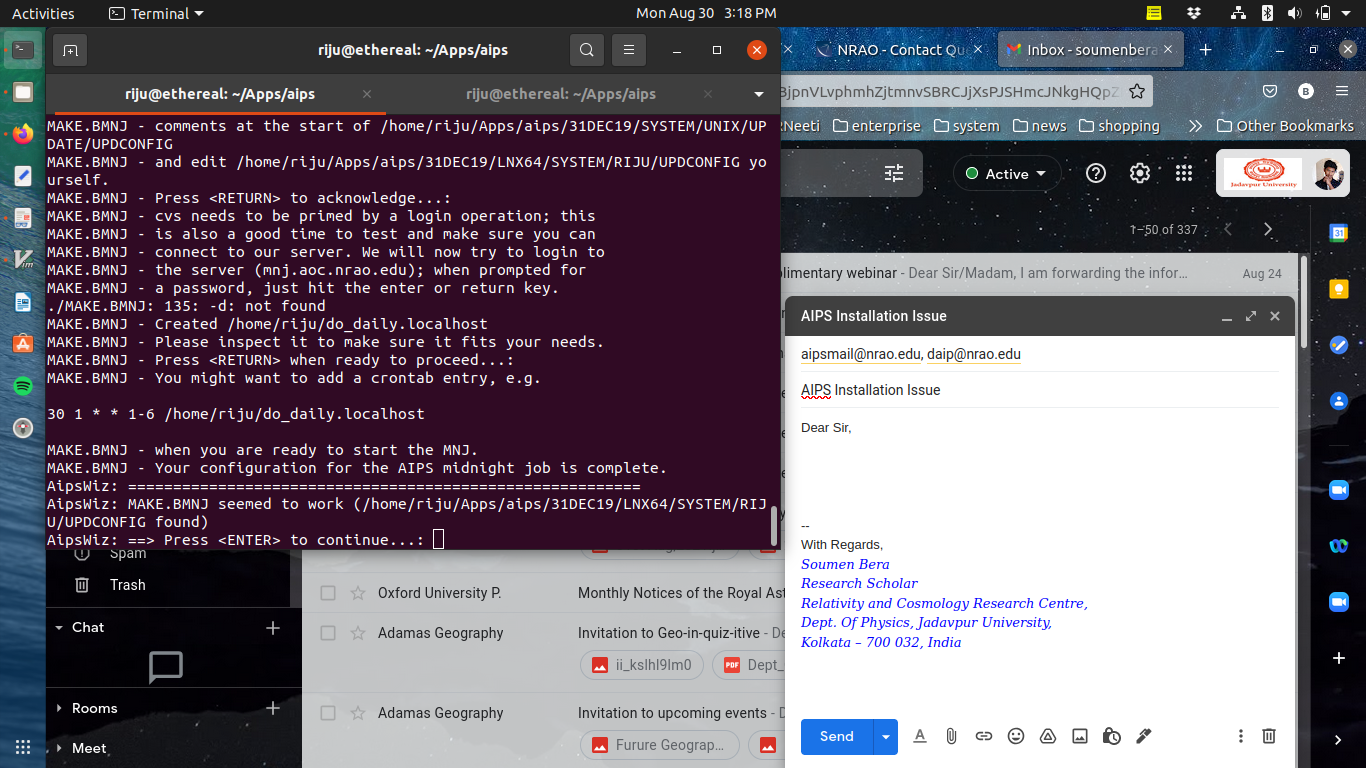The image size is (1366, 768).
Task: Discard draft with the trash icon
Action: point(1268,736)
